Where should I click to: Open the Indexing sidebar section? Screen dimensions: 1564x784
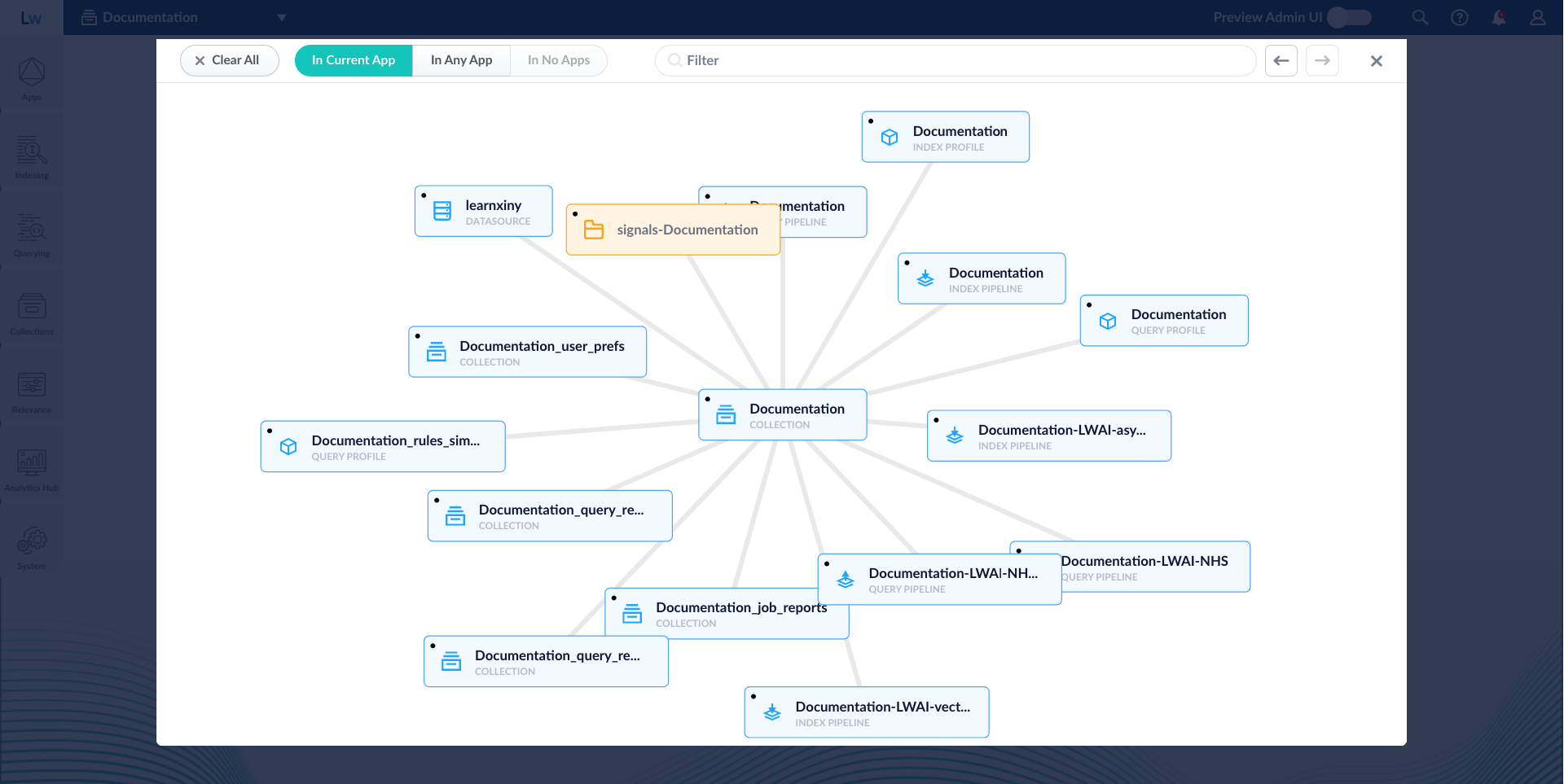(x=32, y=157)
